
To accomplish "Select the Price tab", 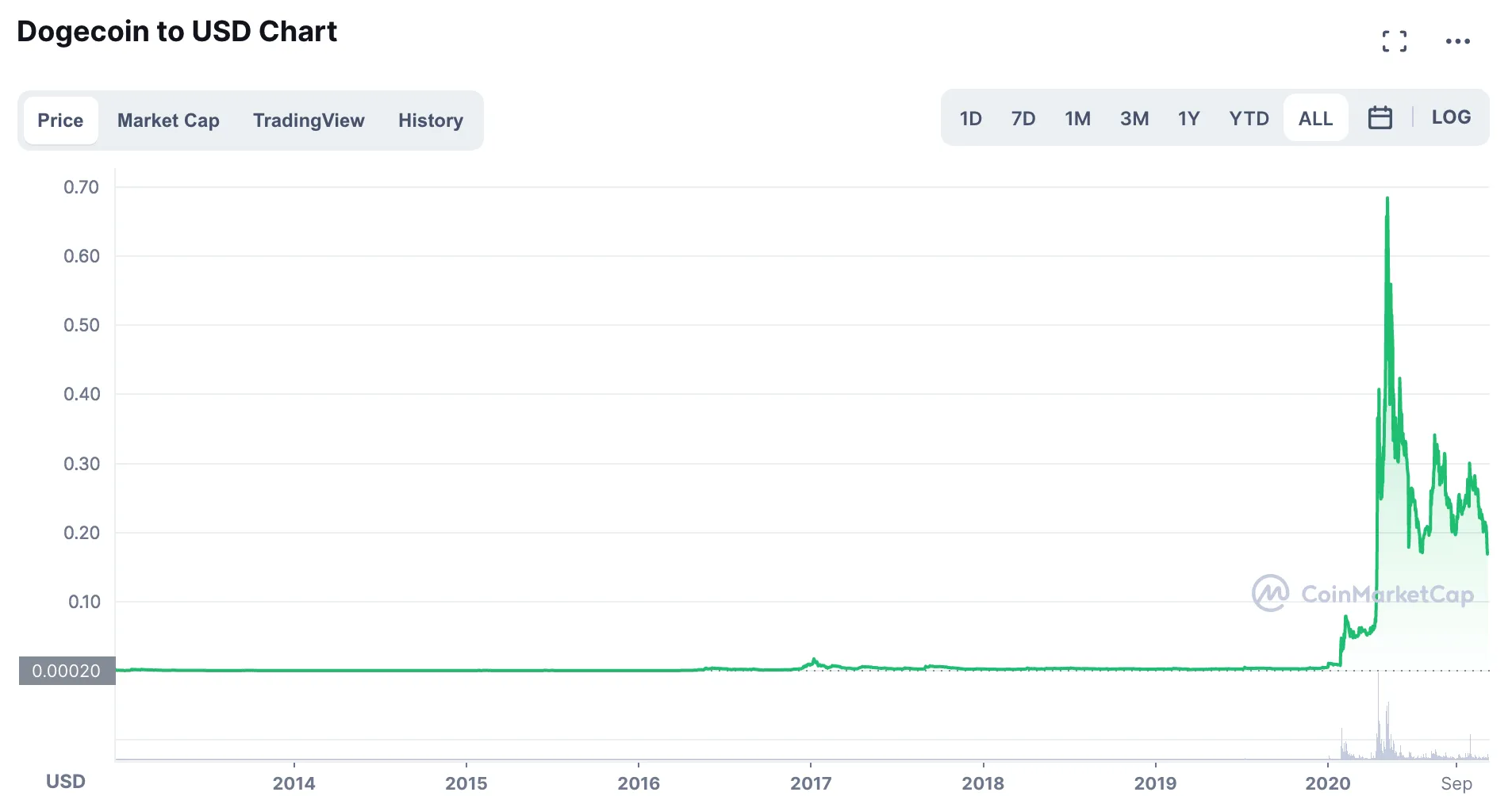I will pyautogui.click(x=60, y=121).
